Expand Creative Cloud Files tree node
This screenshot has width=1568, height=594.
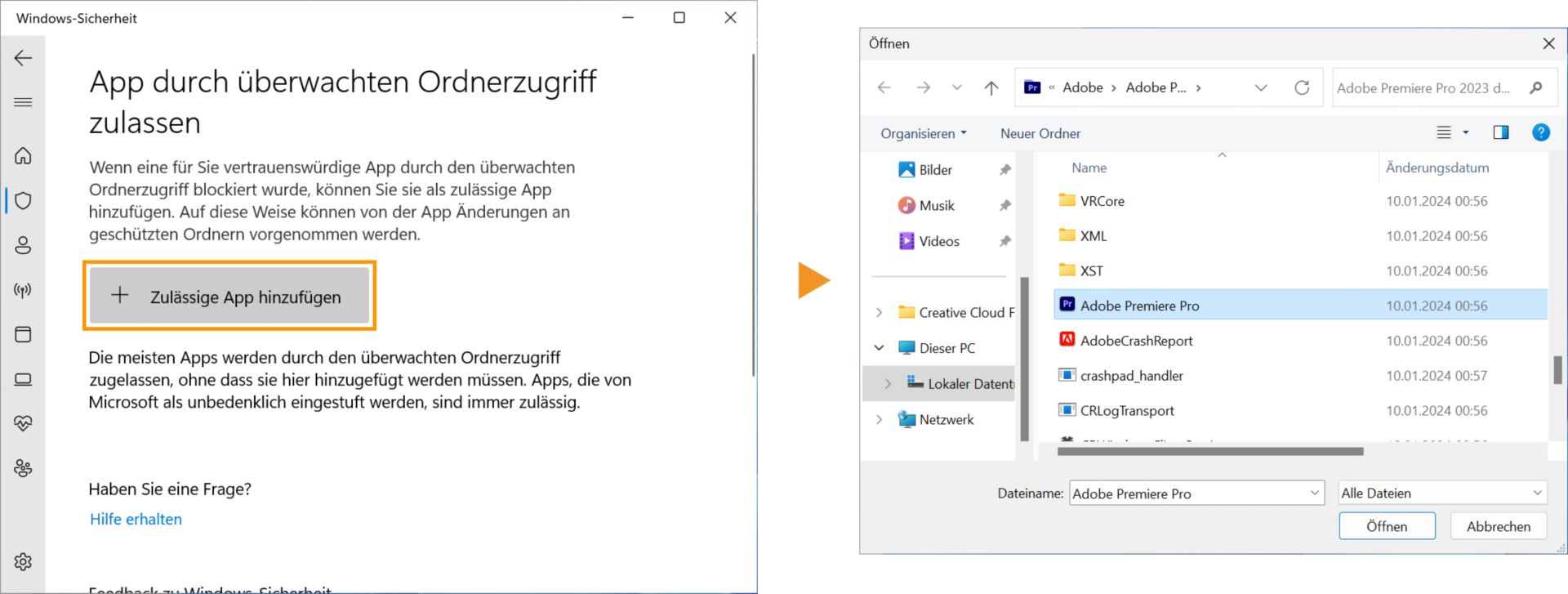coord(879,312)
